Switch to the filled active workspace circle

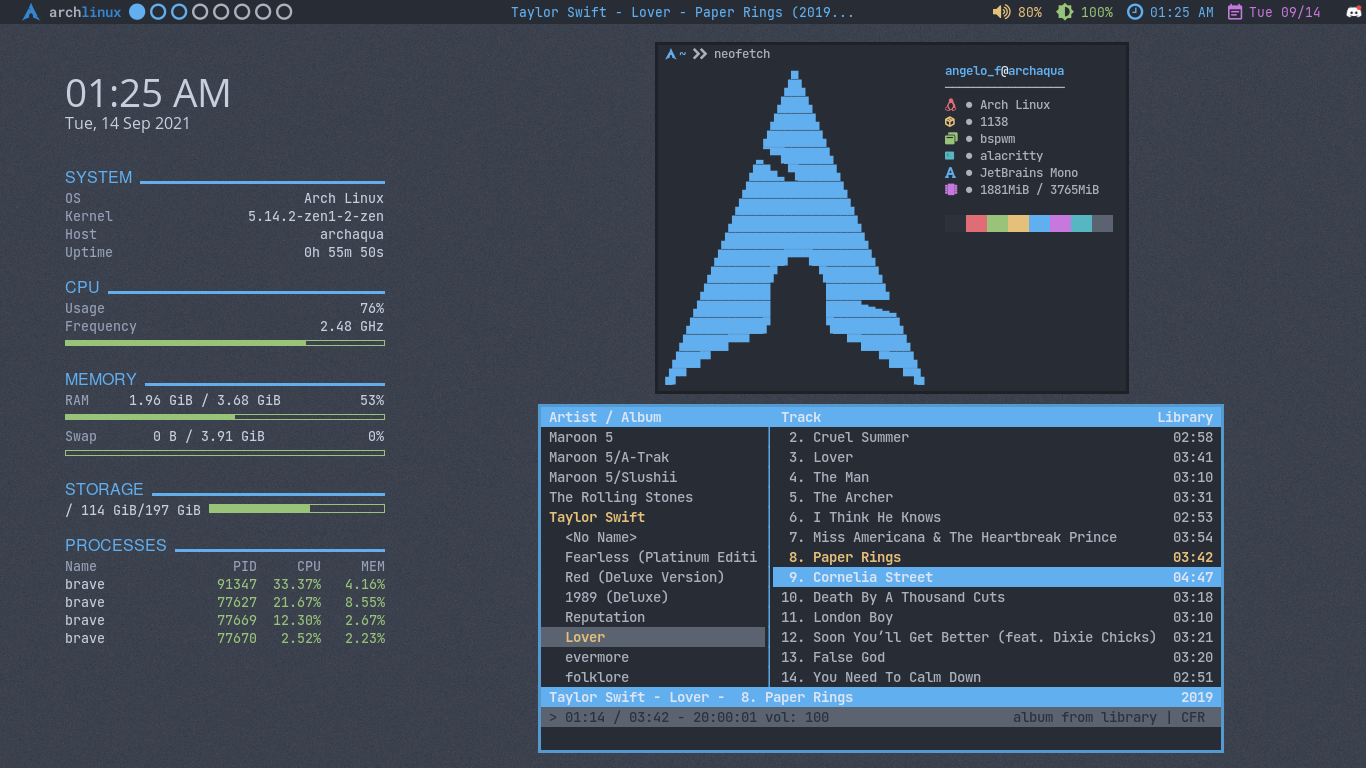click(x=137, y=12)
